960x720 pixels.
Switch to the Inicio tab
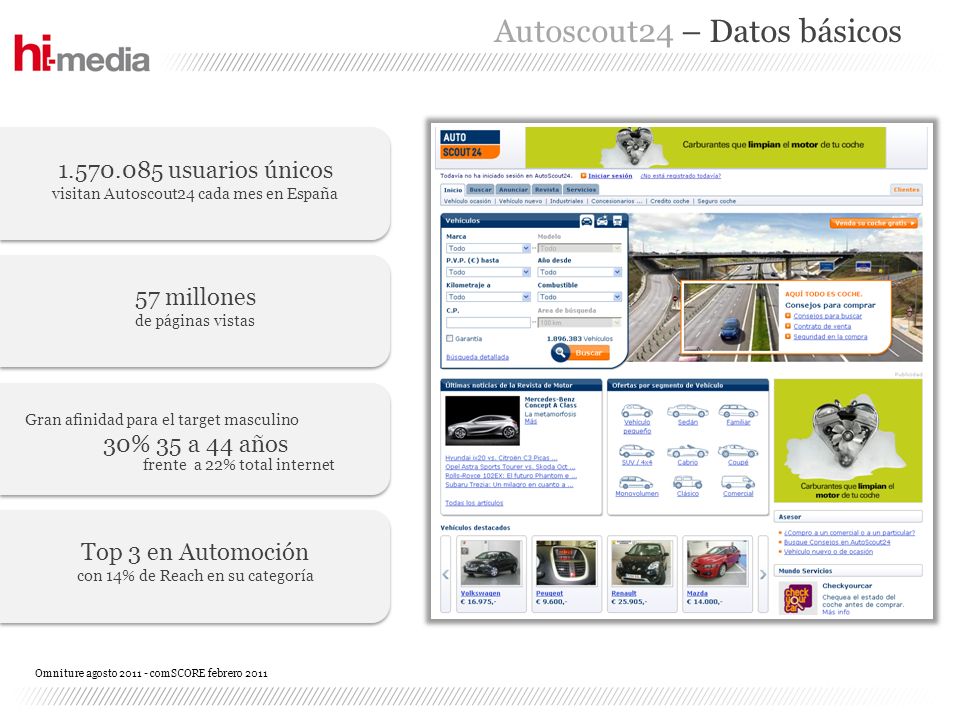pos(453,190)
